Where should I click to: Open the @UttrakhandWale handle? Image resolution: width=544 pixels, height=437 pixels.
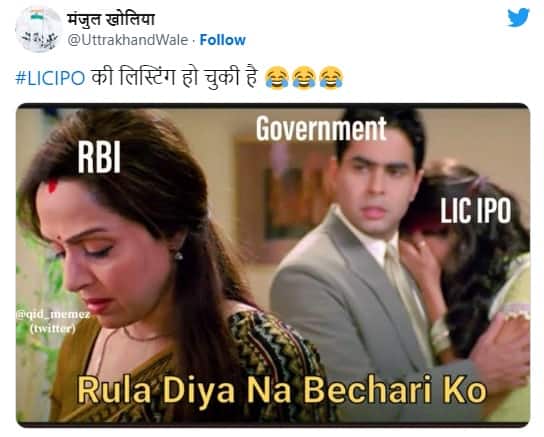point(128,40)
